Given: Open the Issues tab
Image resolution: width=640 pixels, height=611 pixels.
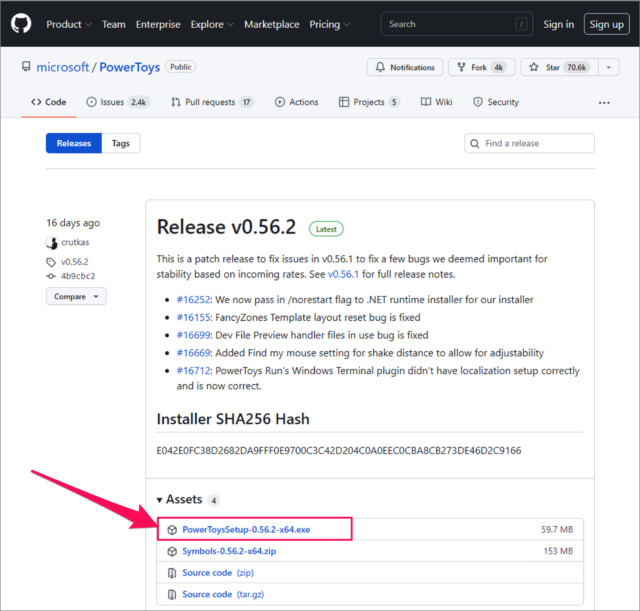Looking at the screenshot, I should tap(118, 102).
